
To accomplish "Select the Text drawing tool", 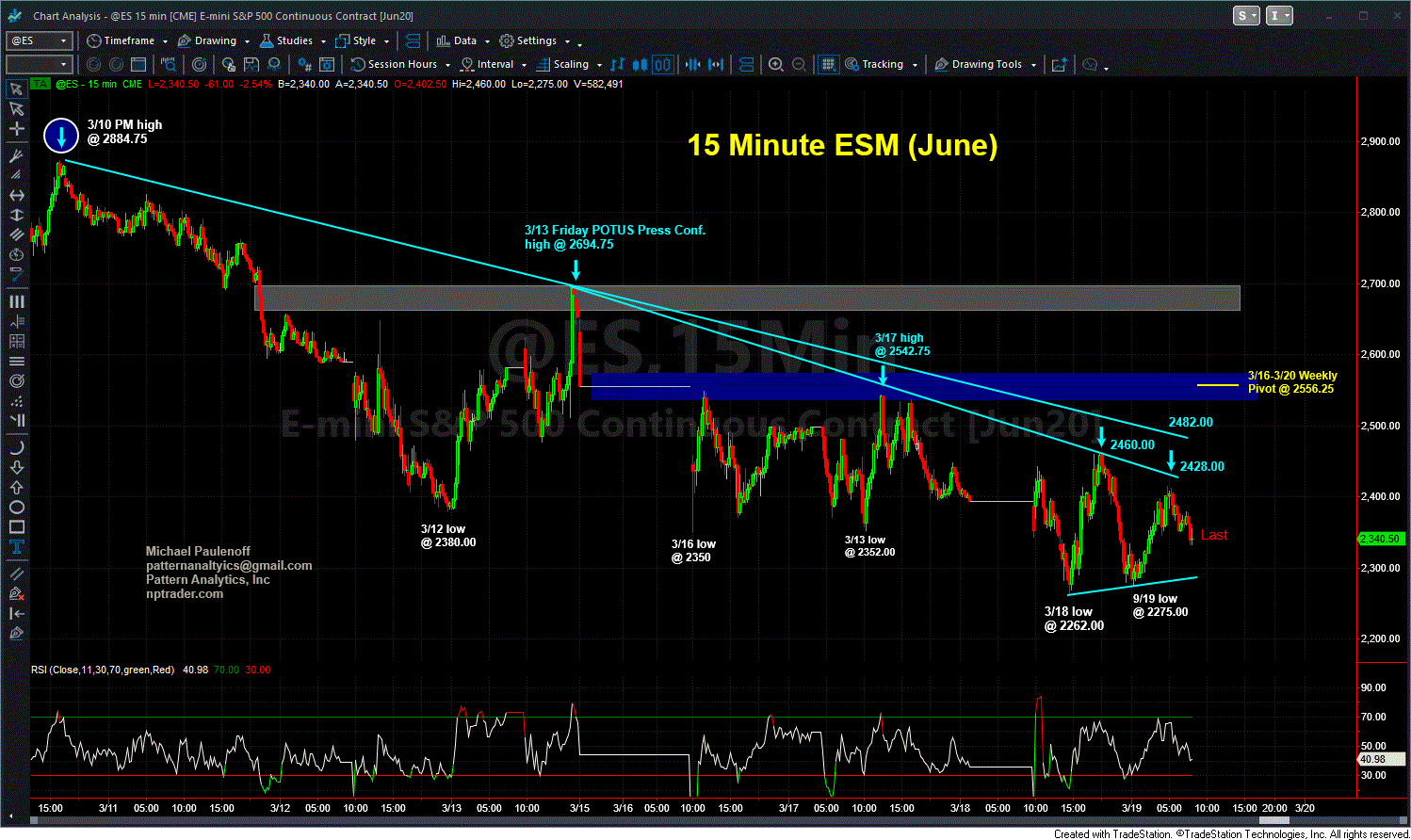I will [16, 547].
